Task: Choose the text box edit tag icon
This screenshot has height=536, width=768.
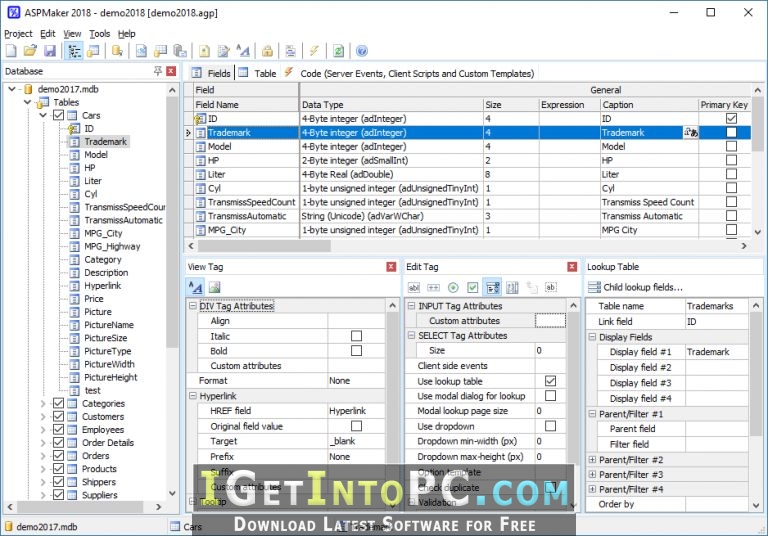Action: [414, 287]
